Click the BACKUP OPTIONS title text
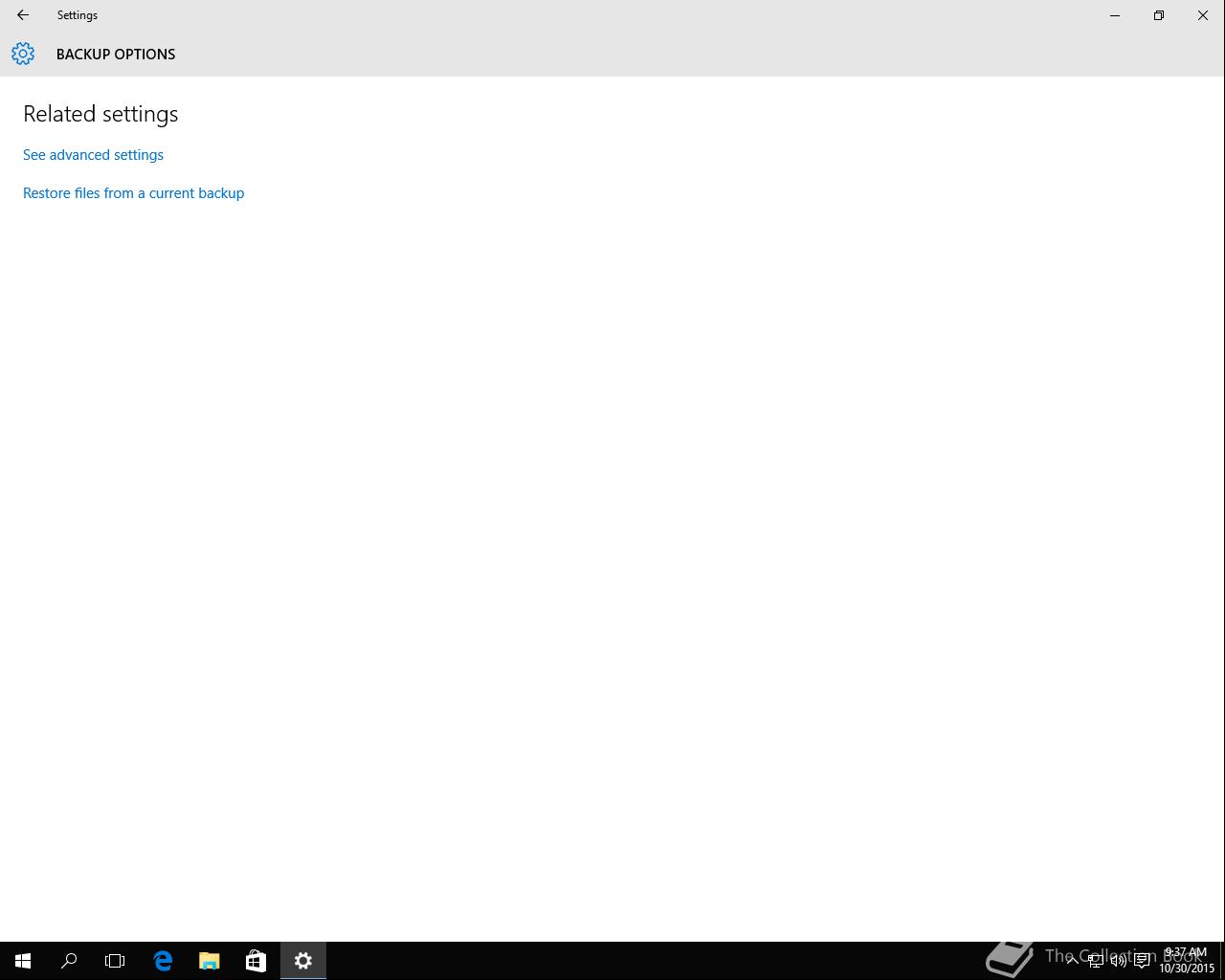 pos(116,55)
